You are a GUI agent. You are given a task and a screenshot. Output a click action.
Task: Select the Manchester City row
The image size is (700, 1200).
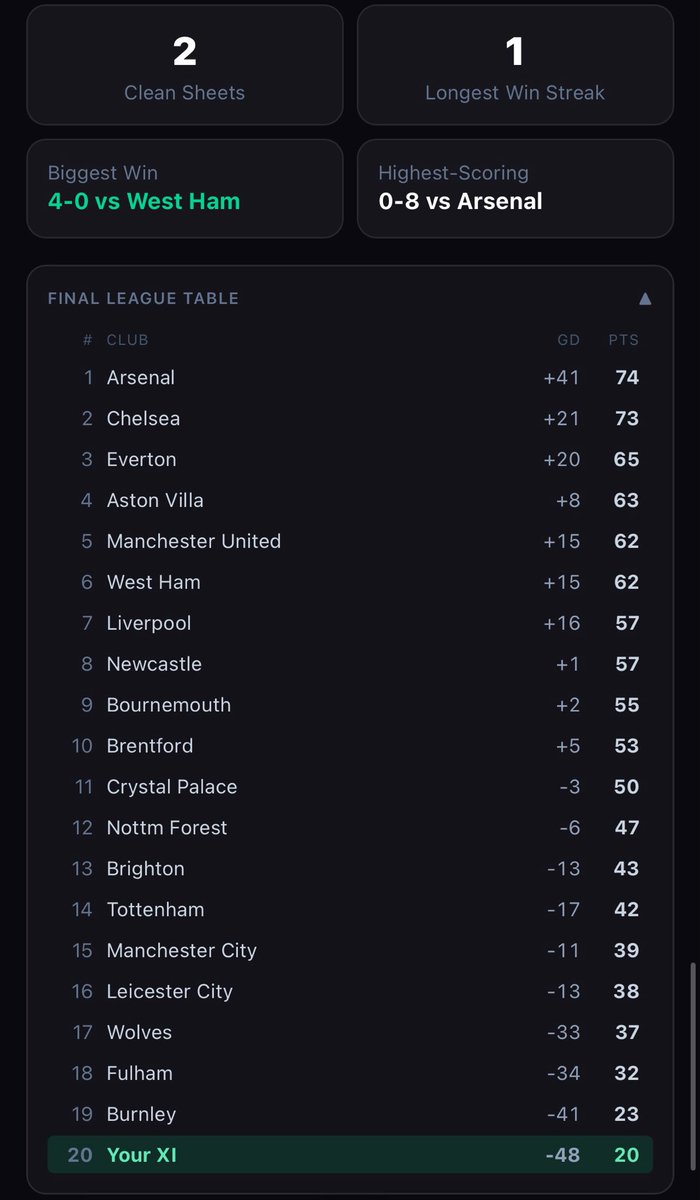click(350, 950)
